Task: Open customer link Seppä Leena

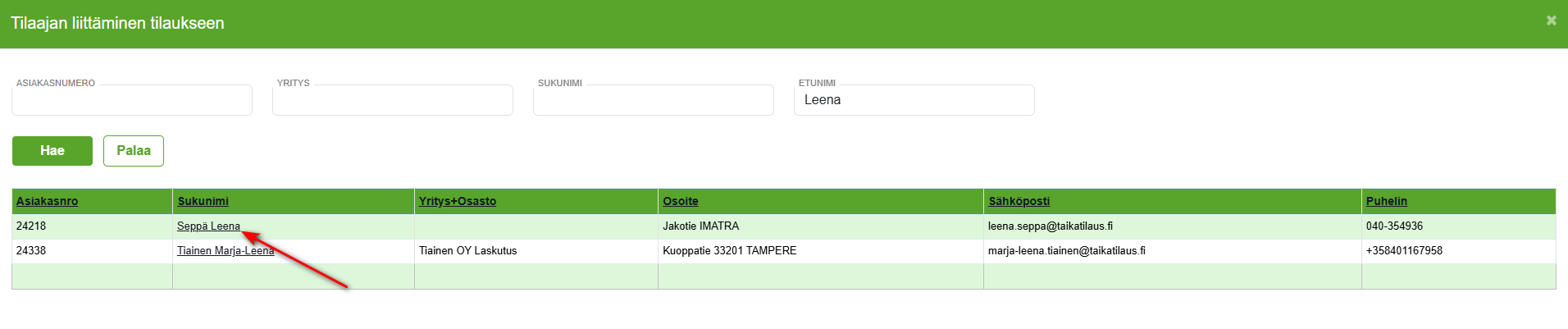Action: click(x=208, y=226)
